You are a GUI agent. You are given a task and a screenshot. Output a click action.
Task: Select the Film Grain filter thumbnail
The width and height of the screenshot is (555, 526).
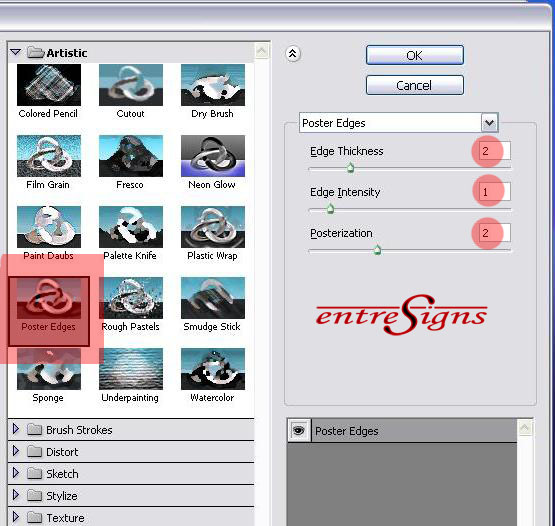click(49, 156)
